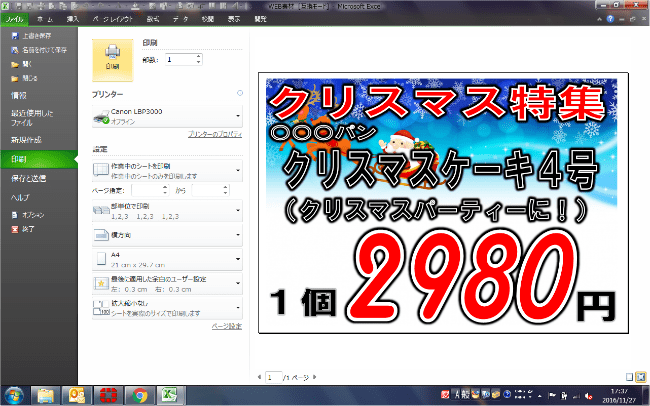Go to next page in preview
Image resolution: width=650 pixels, height=406 pixels.
click(315, 377)
